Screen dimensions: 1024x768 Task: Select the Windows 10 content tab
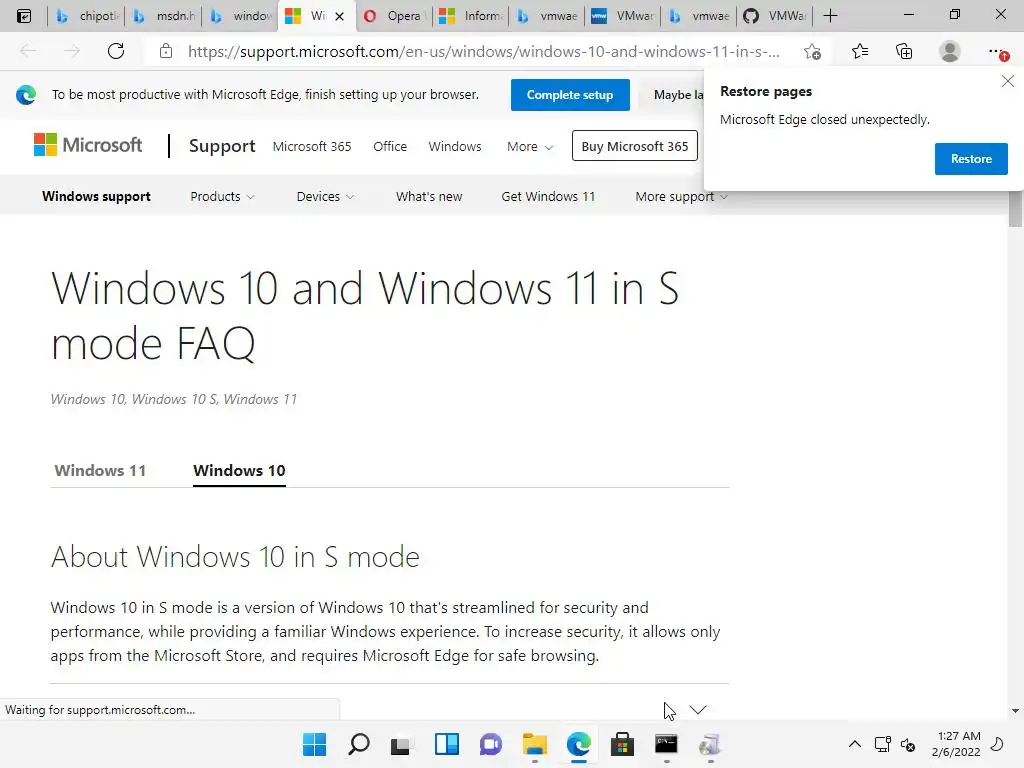[239, 471]
